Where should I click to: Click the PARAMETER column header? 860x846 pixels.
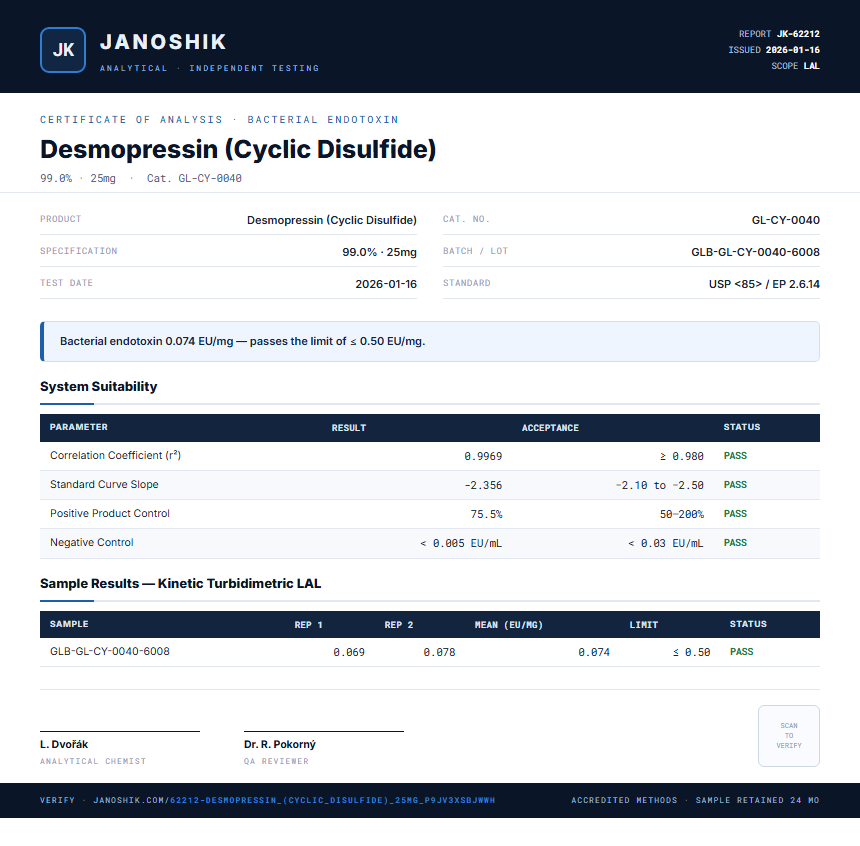[78, 427]
